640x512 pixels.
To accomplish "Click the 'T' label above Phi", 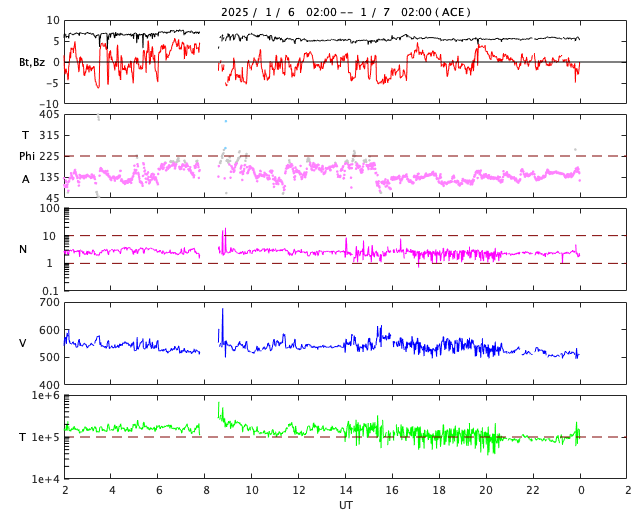I will 25,135.
